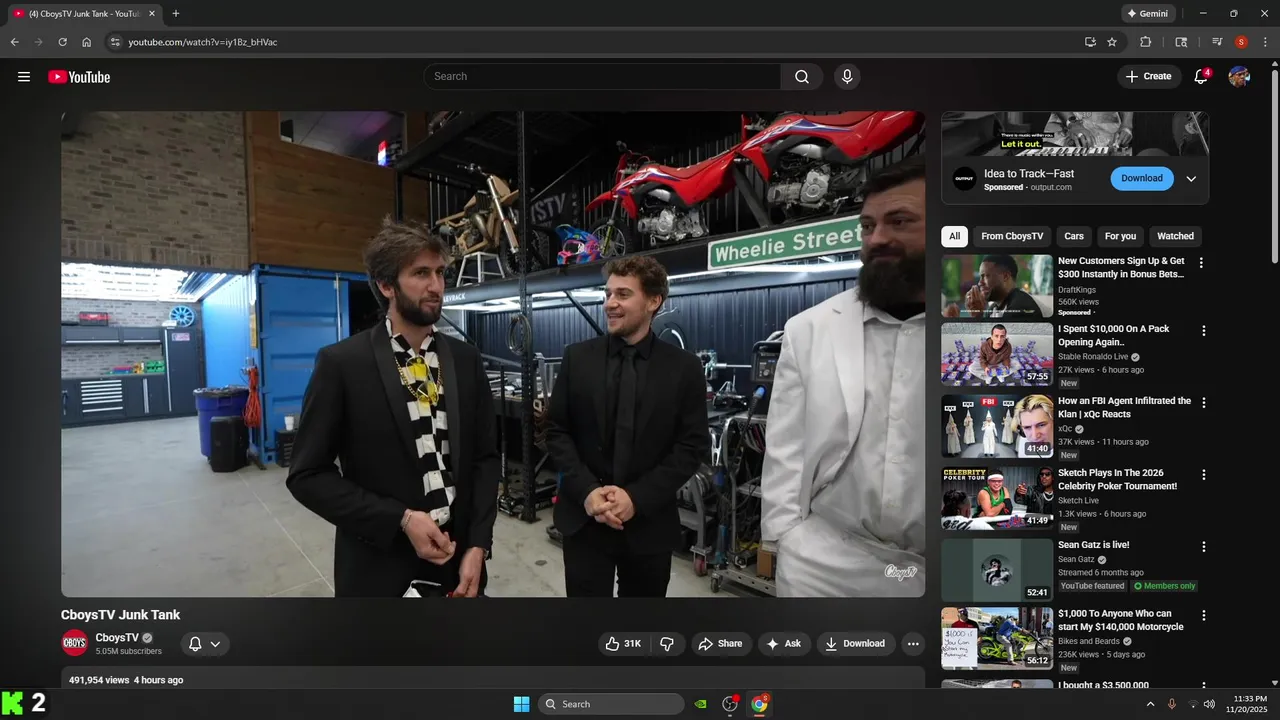Open volume control in system tray
1280x720 pixels.
(x=1209, y=704)
